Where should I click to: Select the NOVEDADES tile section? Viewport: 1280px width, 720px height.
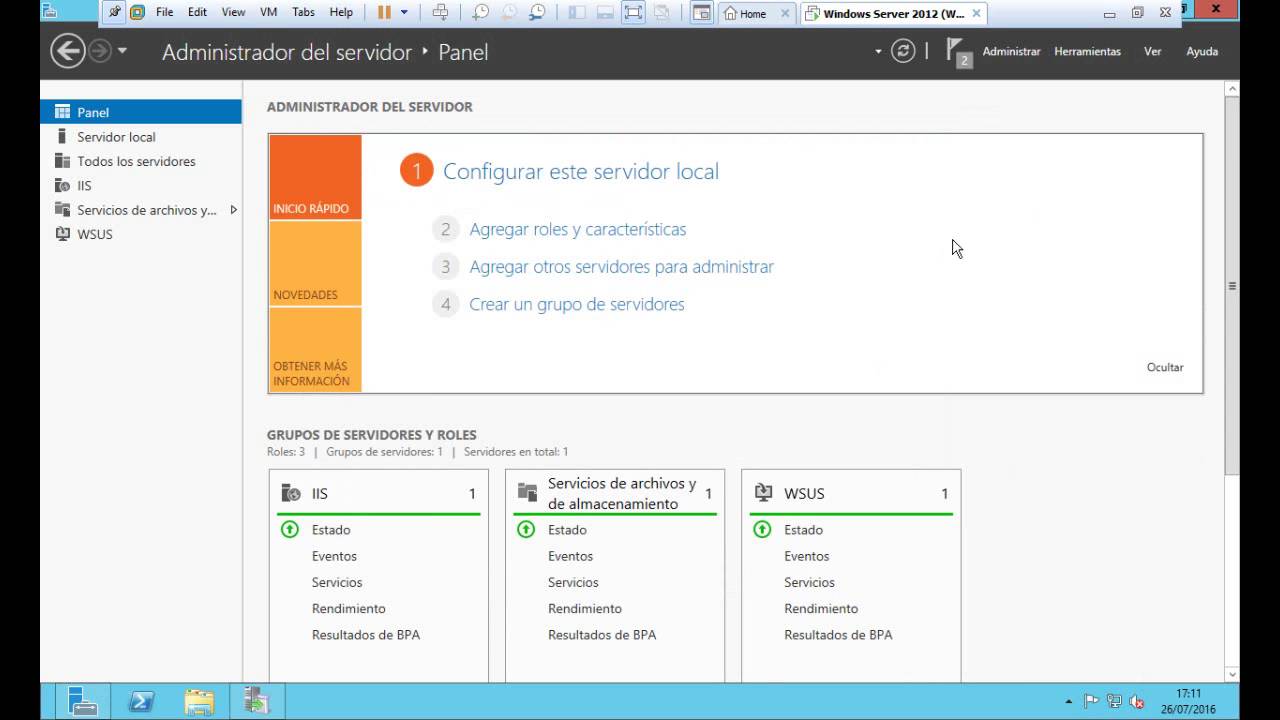[x=315, y=263]
